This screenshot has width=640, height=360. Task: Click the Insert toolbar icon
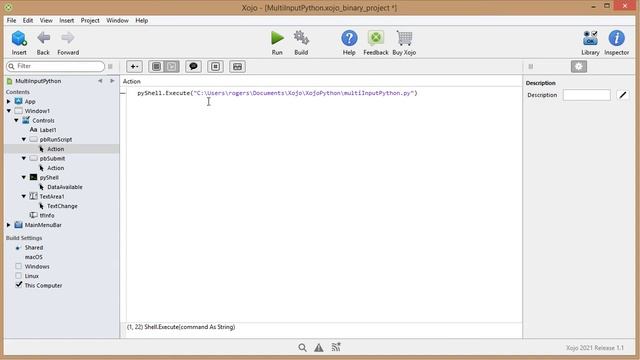tap(19, 39)
